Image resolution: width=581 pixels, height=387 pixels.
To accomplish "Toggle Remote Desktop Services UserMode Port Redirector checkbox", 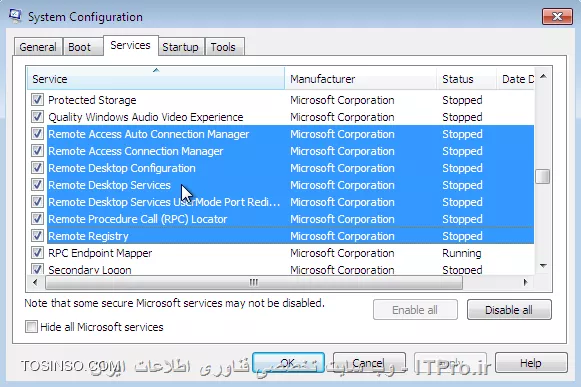I will coord(37,202).
